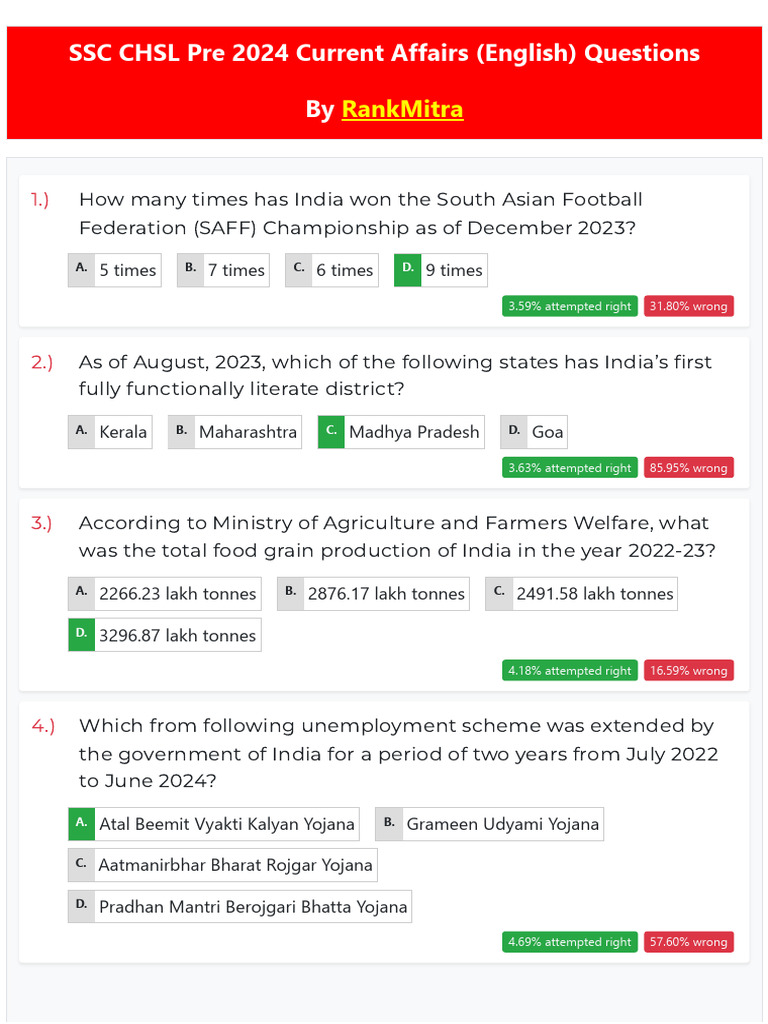Screen dimensions: 768x1024
Task: Open the RankMitra link in header
Action: [402, 109]
